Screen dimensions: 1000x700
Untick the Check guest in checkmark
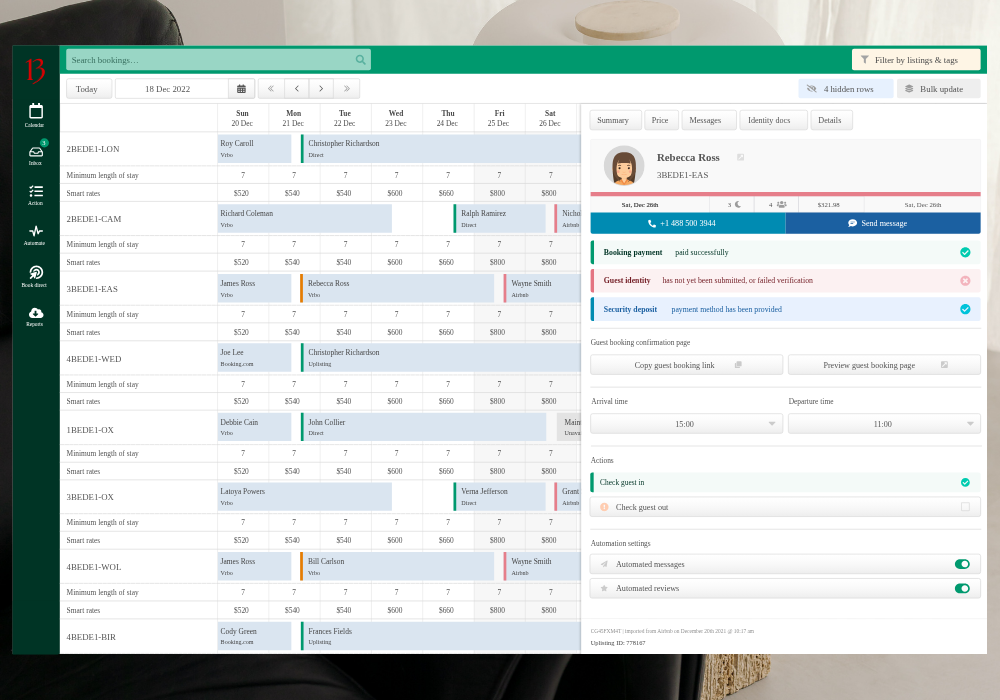(x=965, y=483)
